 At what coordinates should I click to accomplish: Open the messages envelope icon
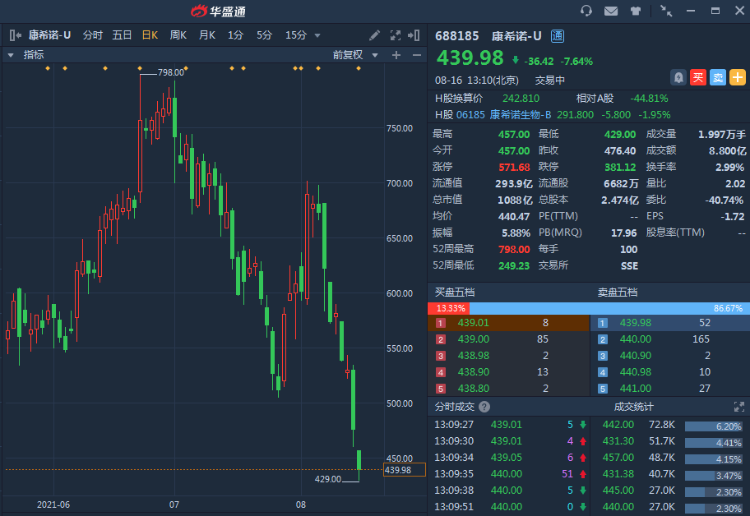pyautogui.click(x=611, y=11)
